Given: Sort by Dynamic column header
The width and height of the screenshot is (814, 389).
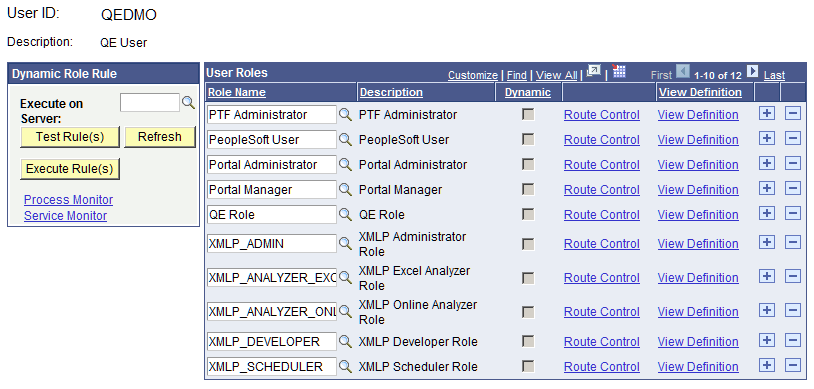Looking at the screenshot, I should pyautogui.click(x=527, y=92).
